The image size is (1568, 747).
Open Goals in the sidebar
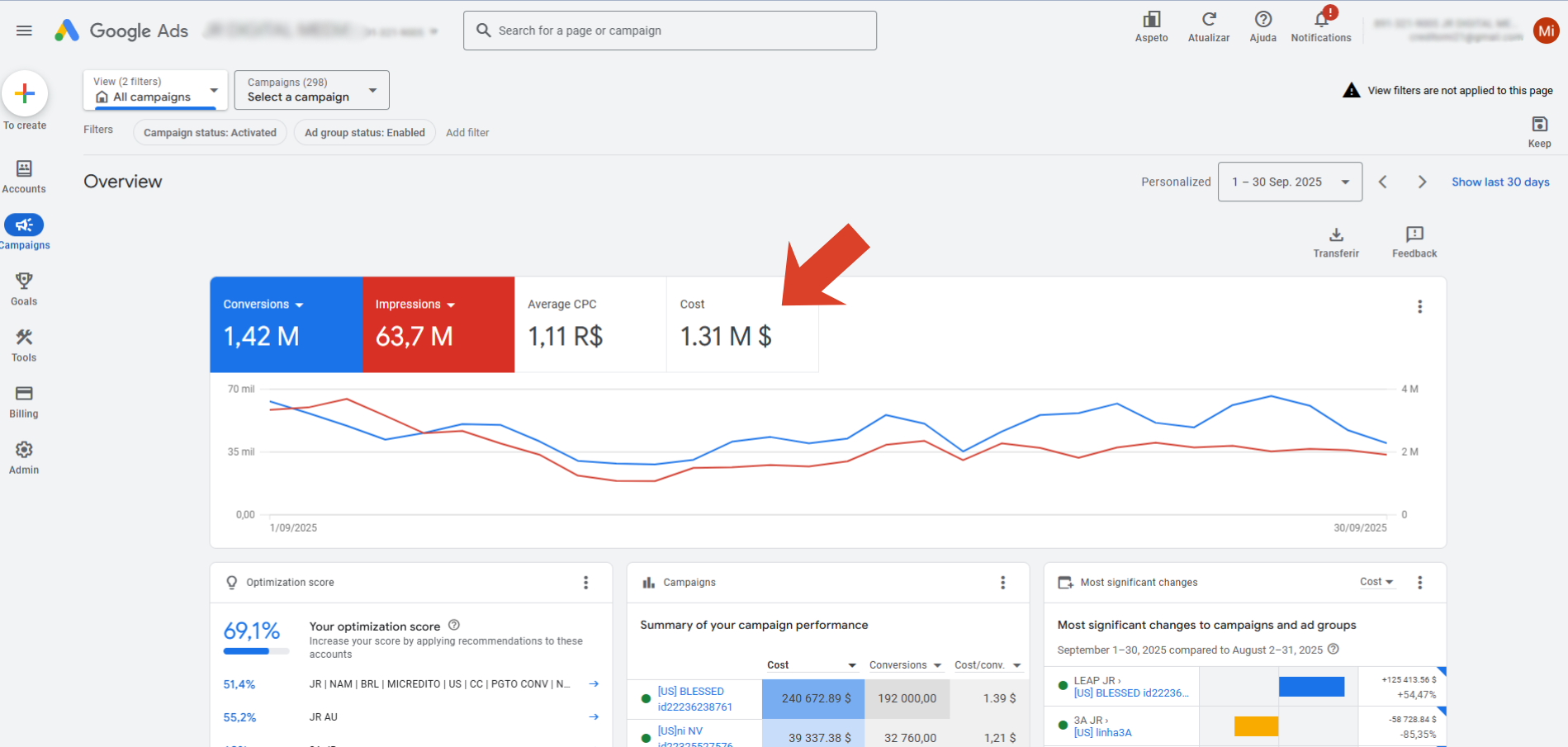(x=24, y=289)
